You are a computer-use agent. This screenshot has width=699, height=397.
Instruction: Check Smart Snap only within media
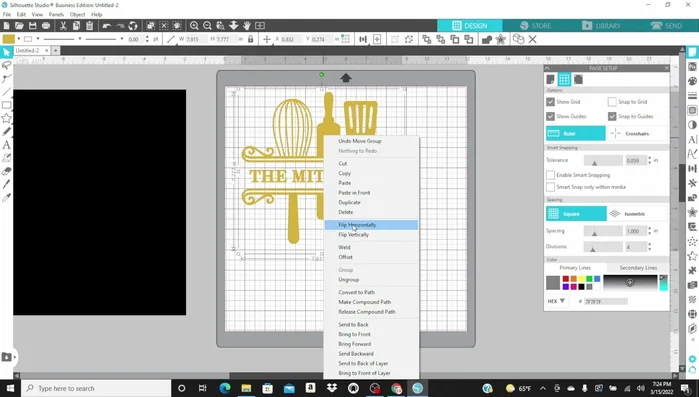point(551,187)
